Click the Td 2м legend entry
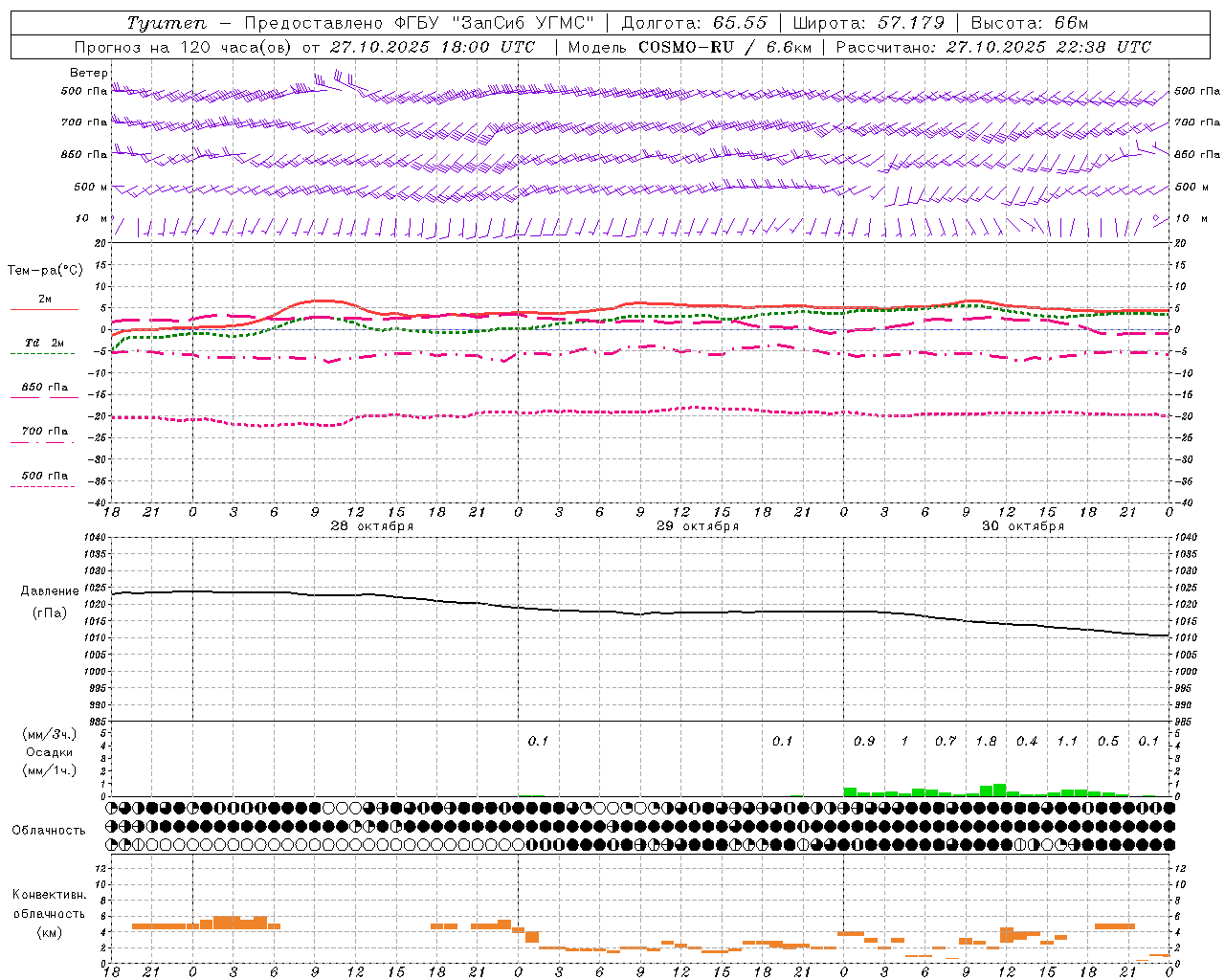The width and height of the screenshot is (1225, 980). pos(44,343)
